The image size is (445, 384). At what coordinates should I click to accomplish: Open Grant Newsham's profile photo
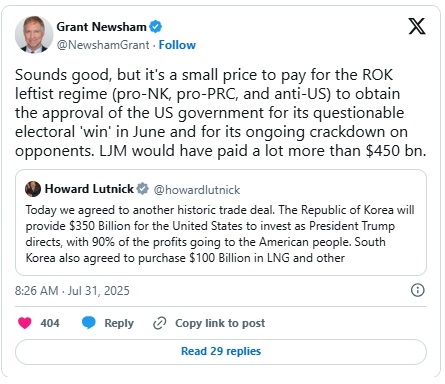pos(34,34)
